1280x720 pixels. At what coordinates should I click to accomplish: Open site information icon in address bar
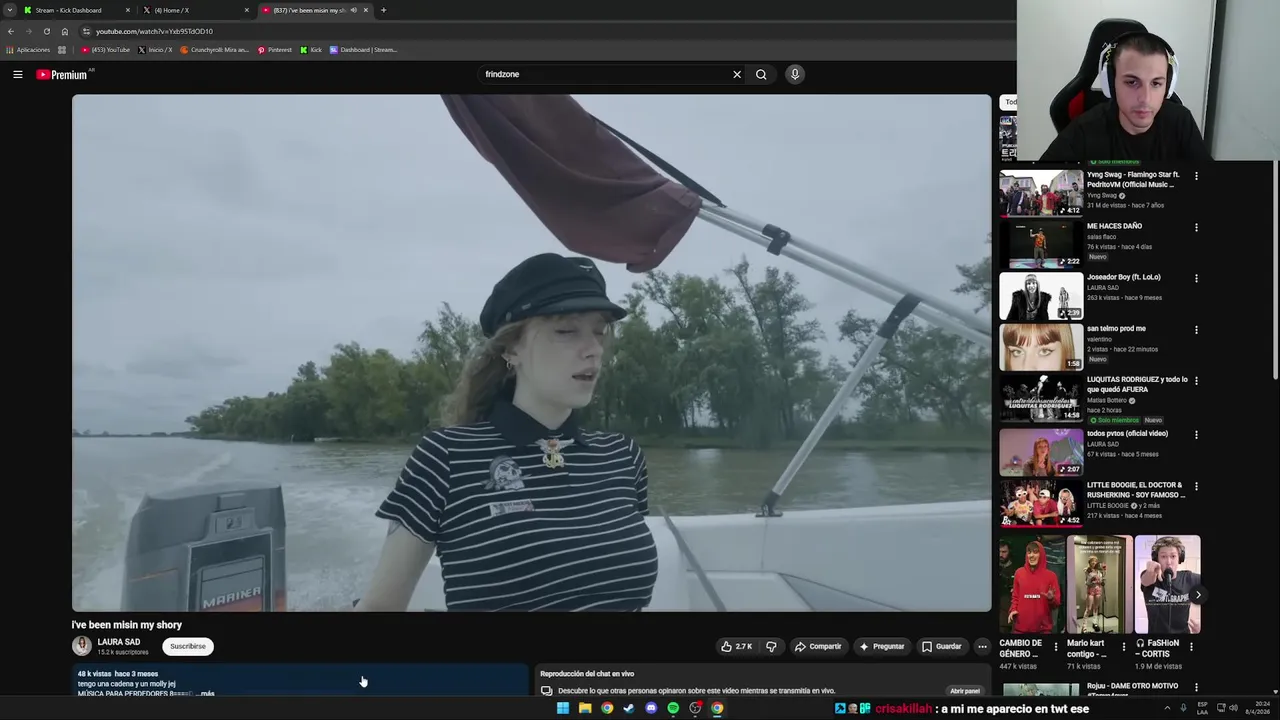tap(86, 31)
